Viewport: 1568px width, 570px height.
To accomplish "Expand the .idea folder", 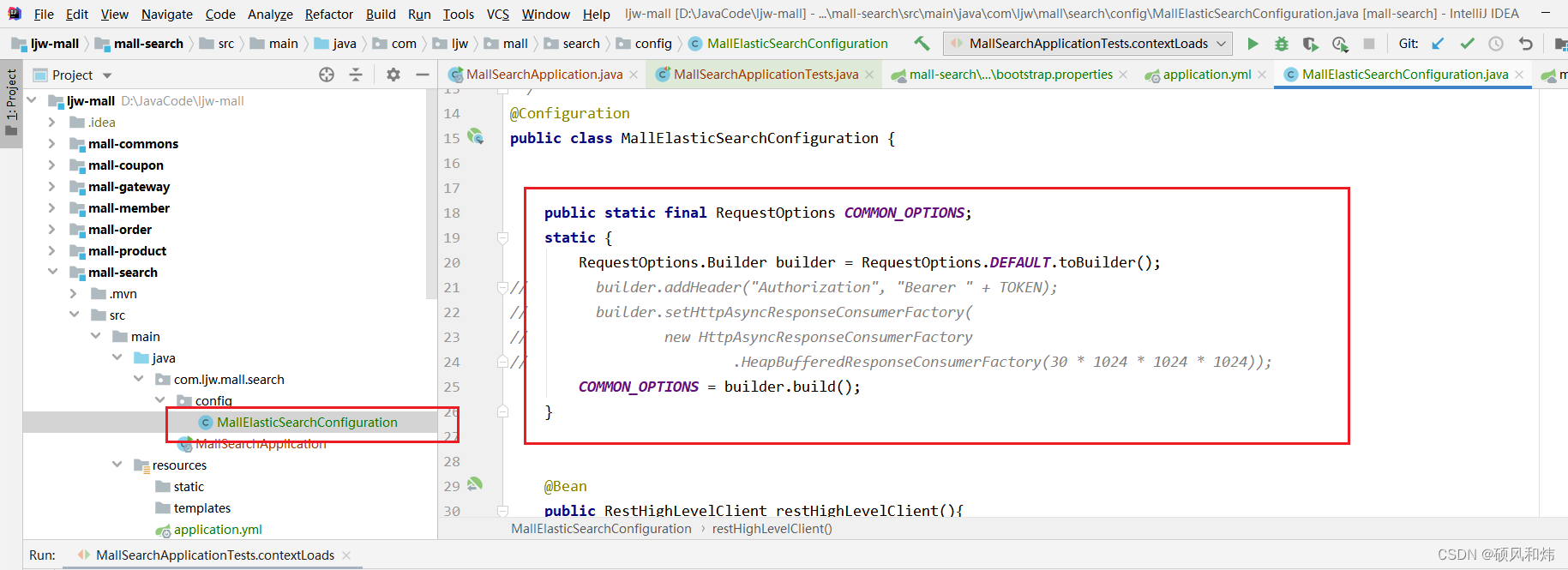I will click(x=52, y=122).
